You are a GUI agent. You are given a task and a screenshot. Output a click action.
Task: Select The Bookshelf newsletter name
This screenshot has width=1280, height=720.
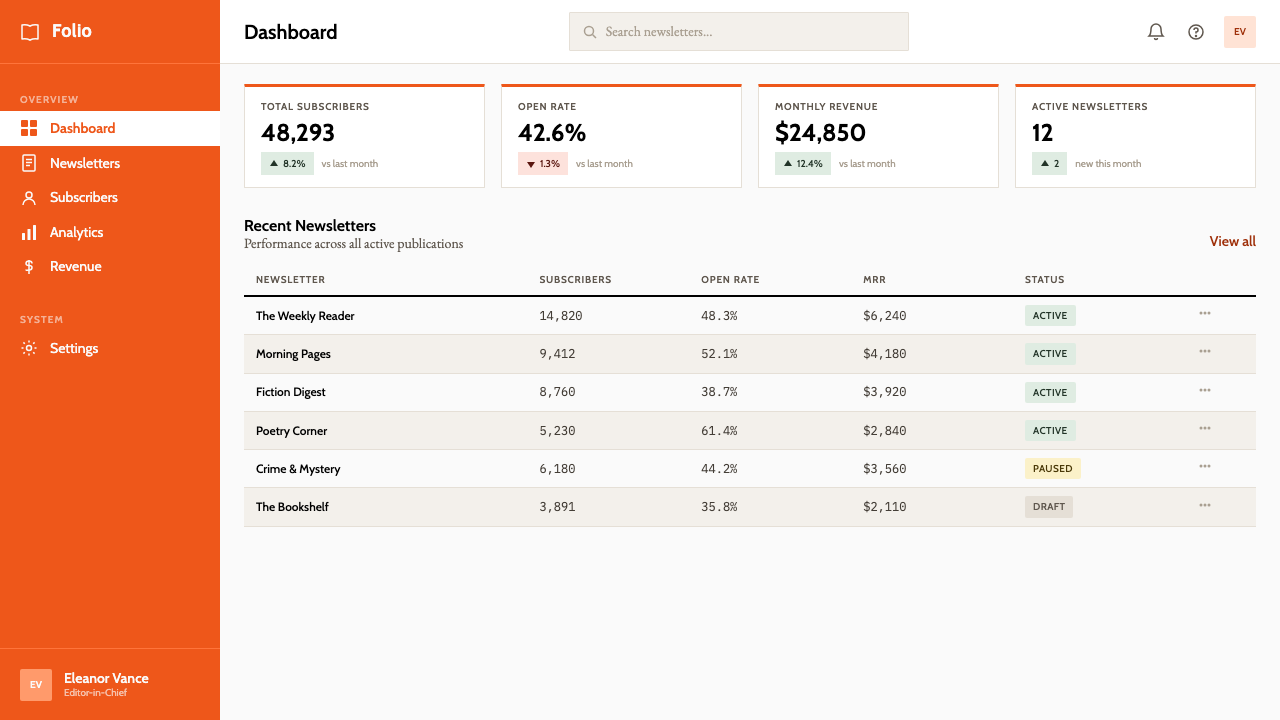click(292, 507)
